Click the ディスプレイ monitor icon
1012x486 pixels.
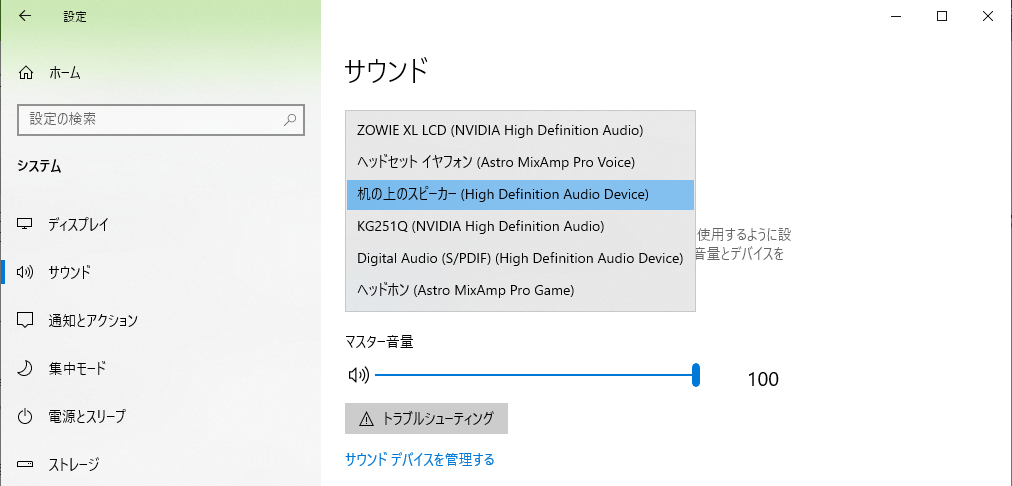[25, 225]
